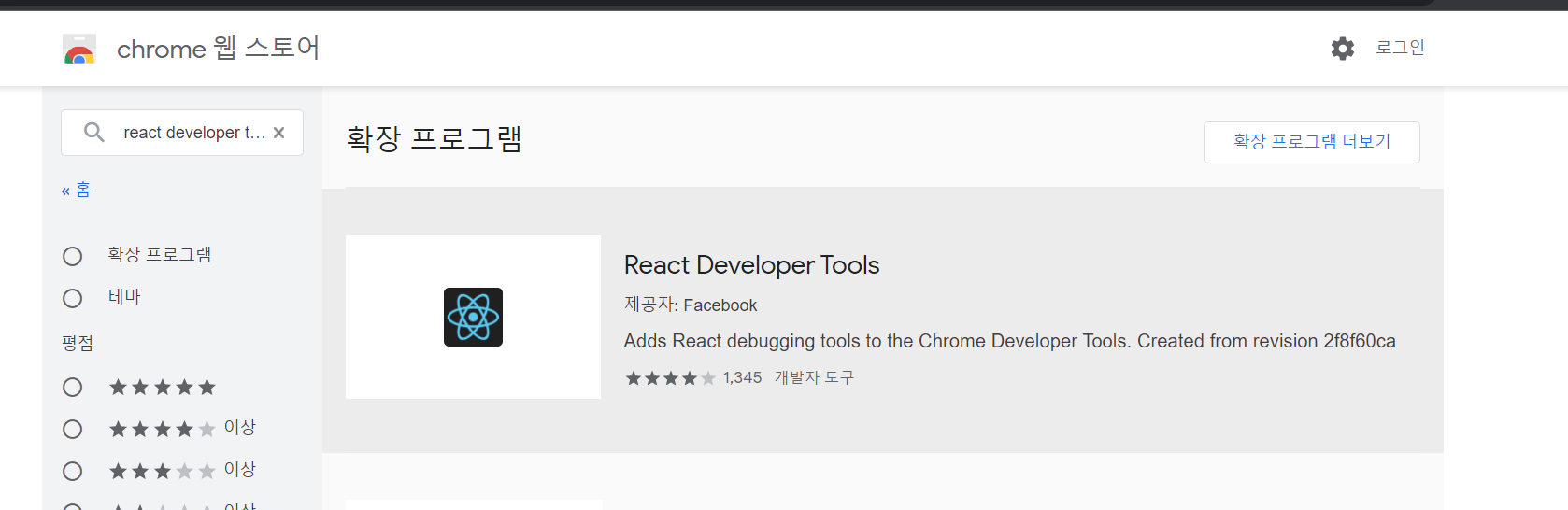Click the 평점 heading in sidebar

78,344
